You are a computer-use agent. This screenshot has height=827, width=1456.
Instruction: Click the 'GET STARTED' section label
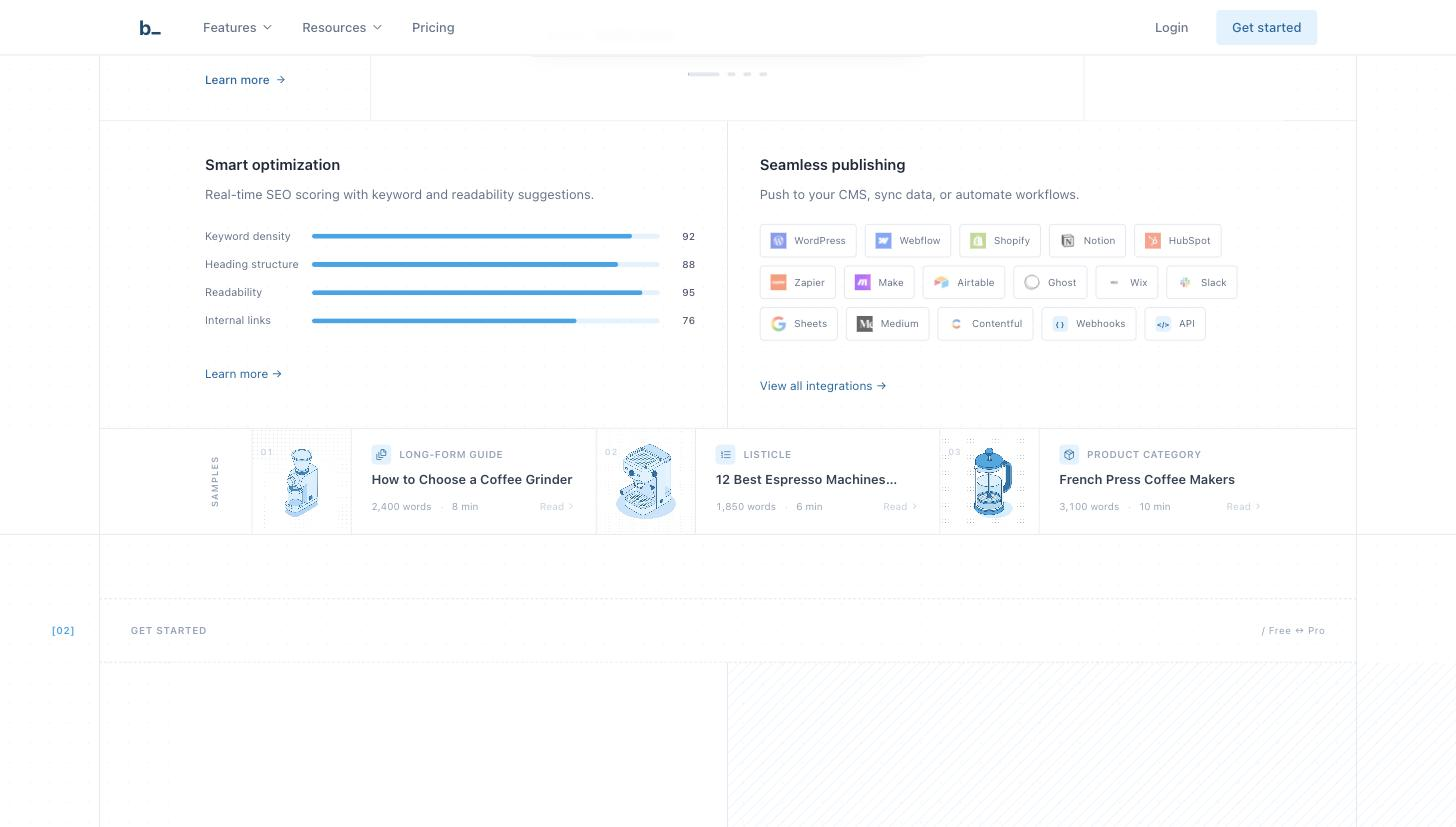point(169,631)
